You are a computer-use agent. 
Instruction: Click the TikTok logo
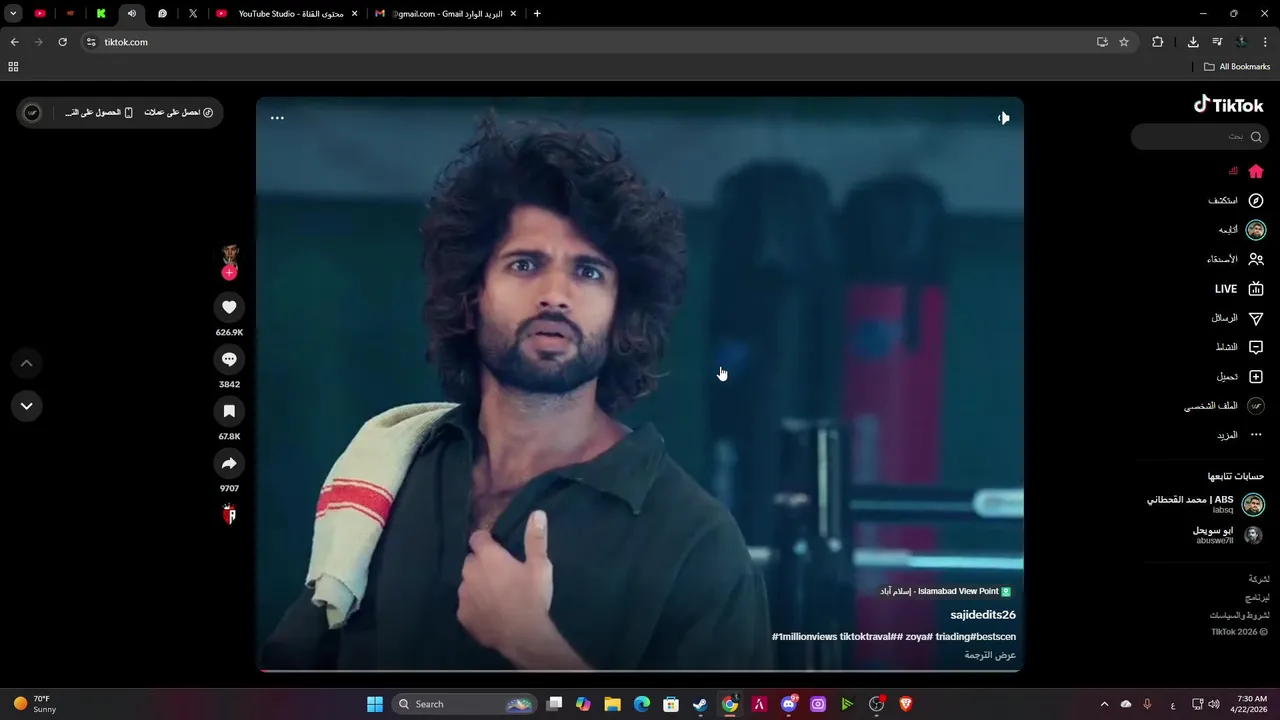pyautogui.click(x=1229, y=105)
